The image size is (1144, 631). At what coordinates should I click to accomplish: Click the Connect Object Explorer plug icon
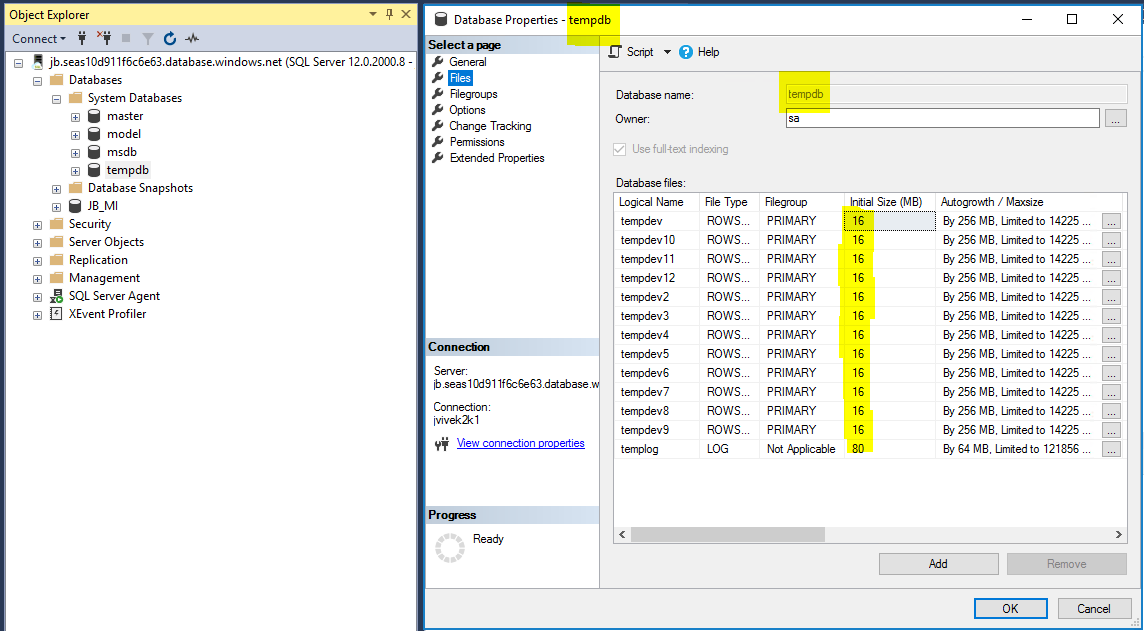82,38
